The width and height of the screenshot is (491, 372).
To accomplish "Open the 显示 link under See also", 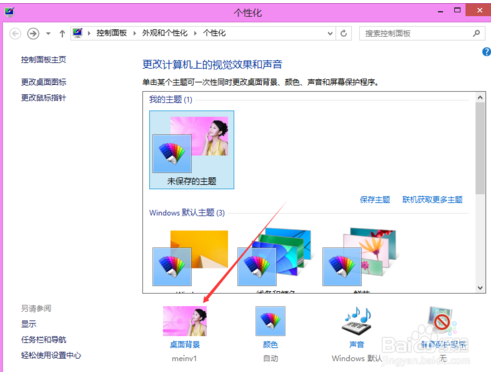I will (29, 324).
